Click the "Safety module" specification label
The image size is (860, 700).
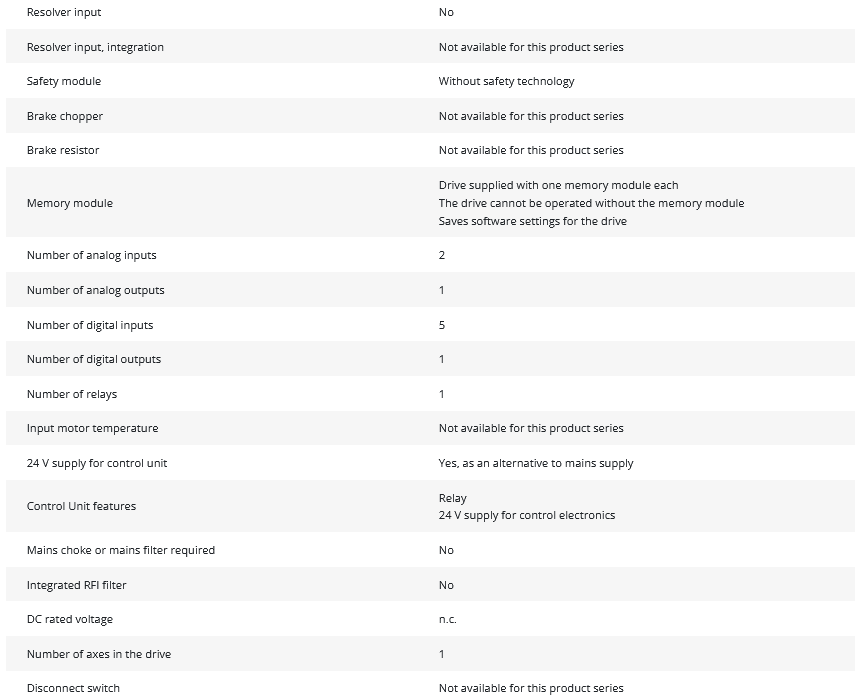point(64,81)
